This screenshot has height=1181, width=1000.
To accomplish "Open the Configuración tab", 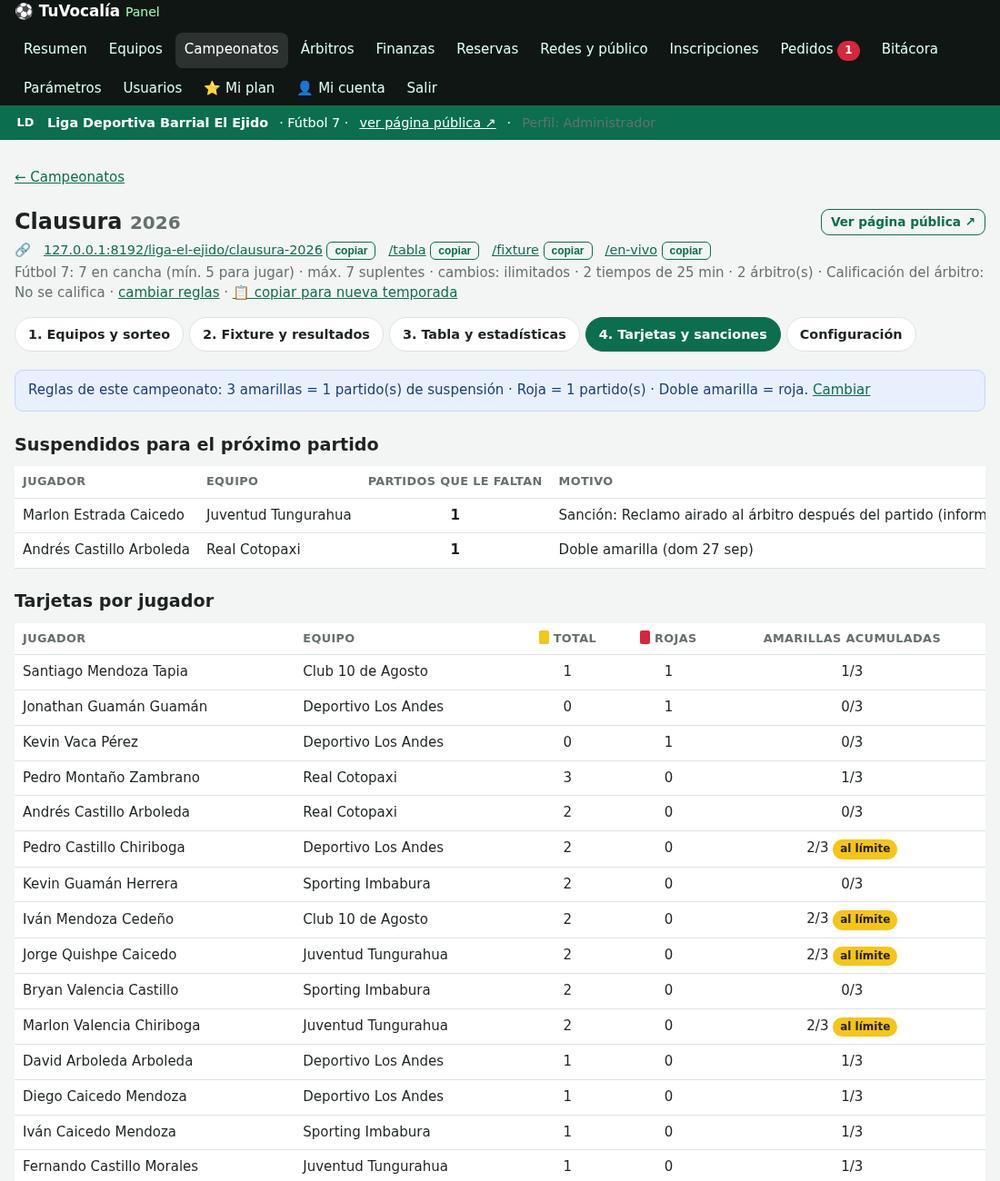I will [851, 334].
